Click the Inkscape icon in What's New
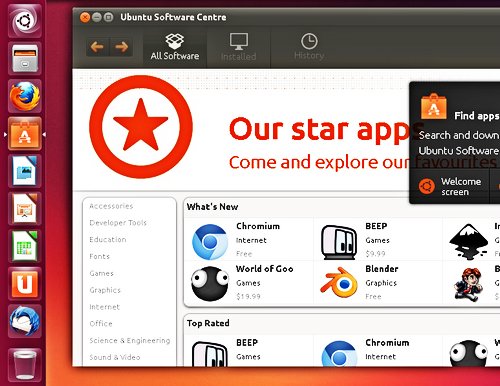The height and width of the screenshot is (386, 500). [468, 242]
